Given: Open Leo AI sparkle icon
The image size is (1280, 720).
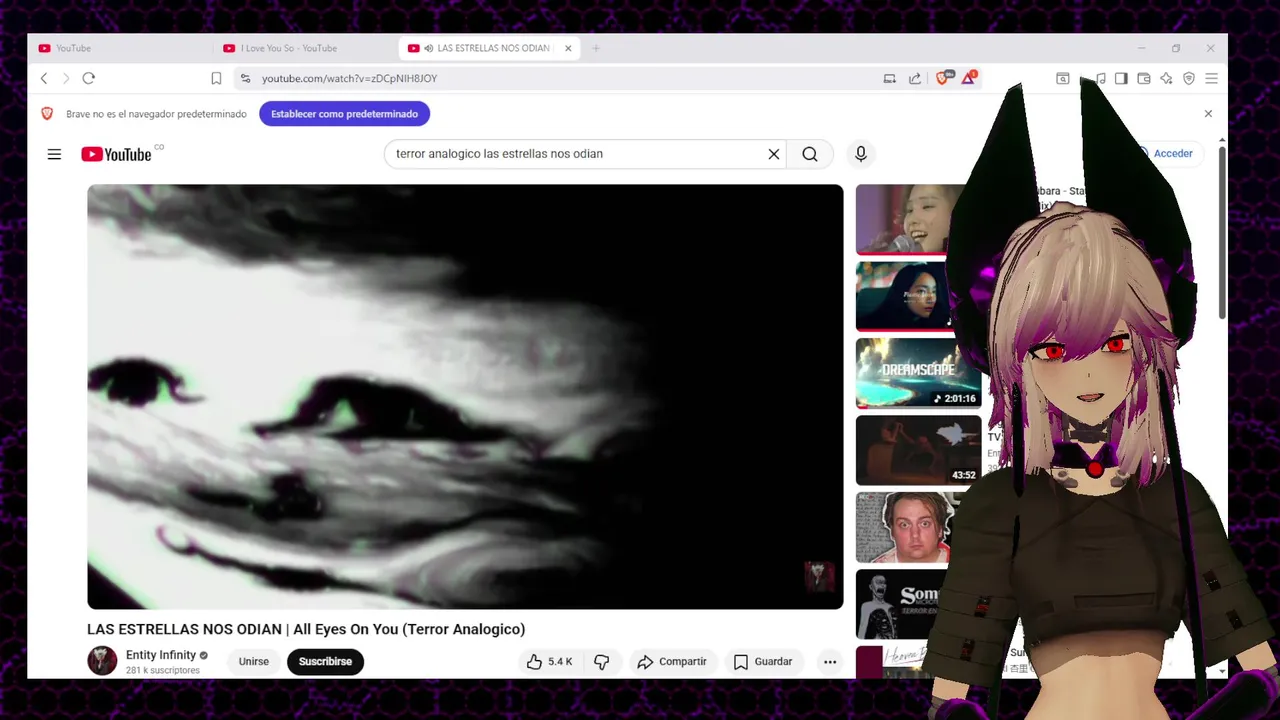Looking at the screenshot, I should (1166, 78).
